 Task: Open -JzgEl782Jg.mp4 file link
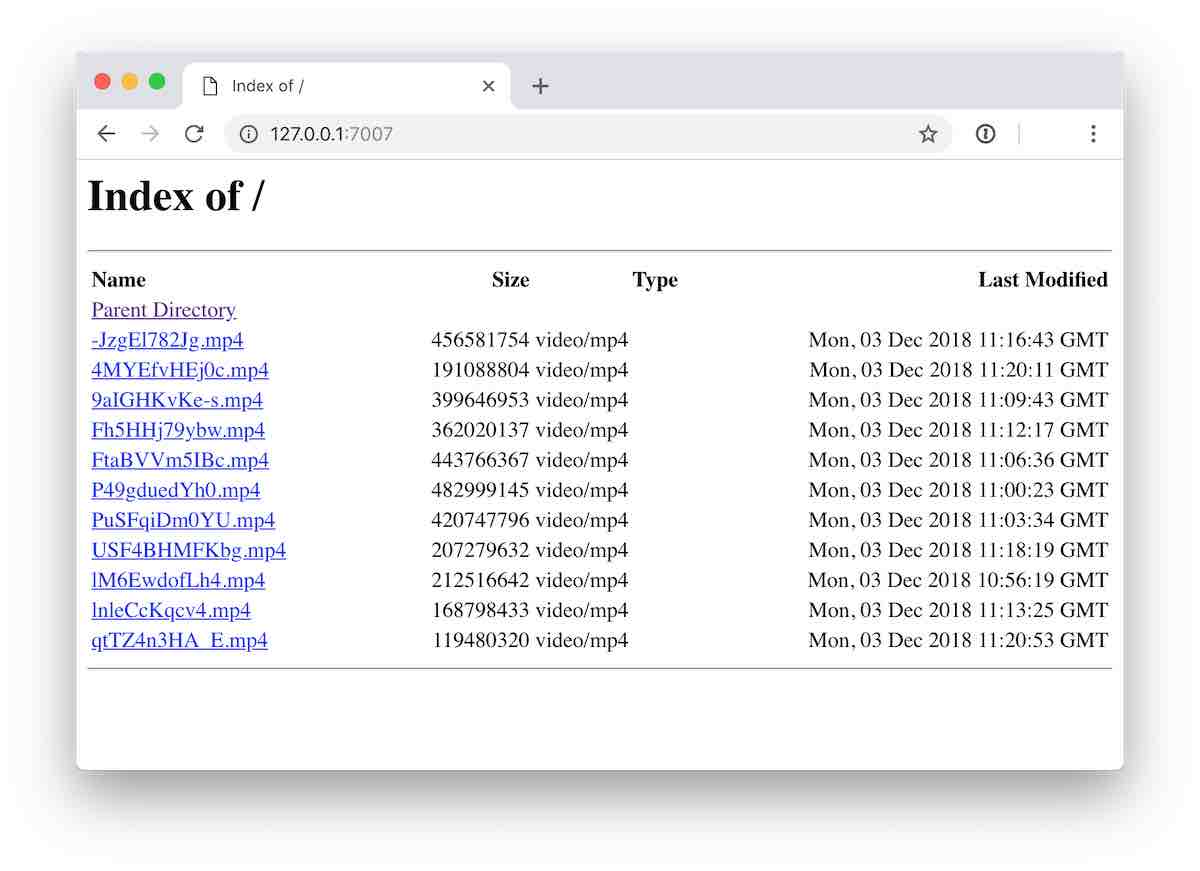pyautogui.click(x=167, y=340)
